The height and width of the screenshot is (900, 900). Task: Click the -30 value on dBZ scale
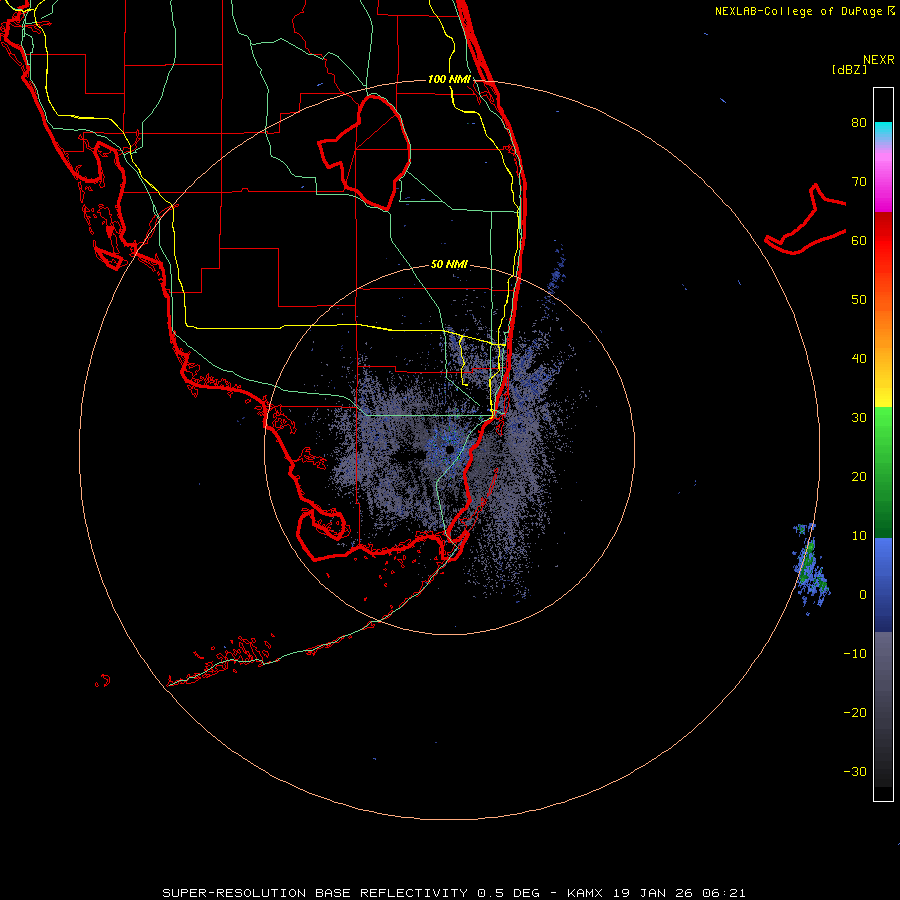coord(855,771)
